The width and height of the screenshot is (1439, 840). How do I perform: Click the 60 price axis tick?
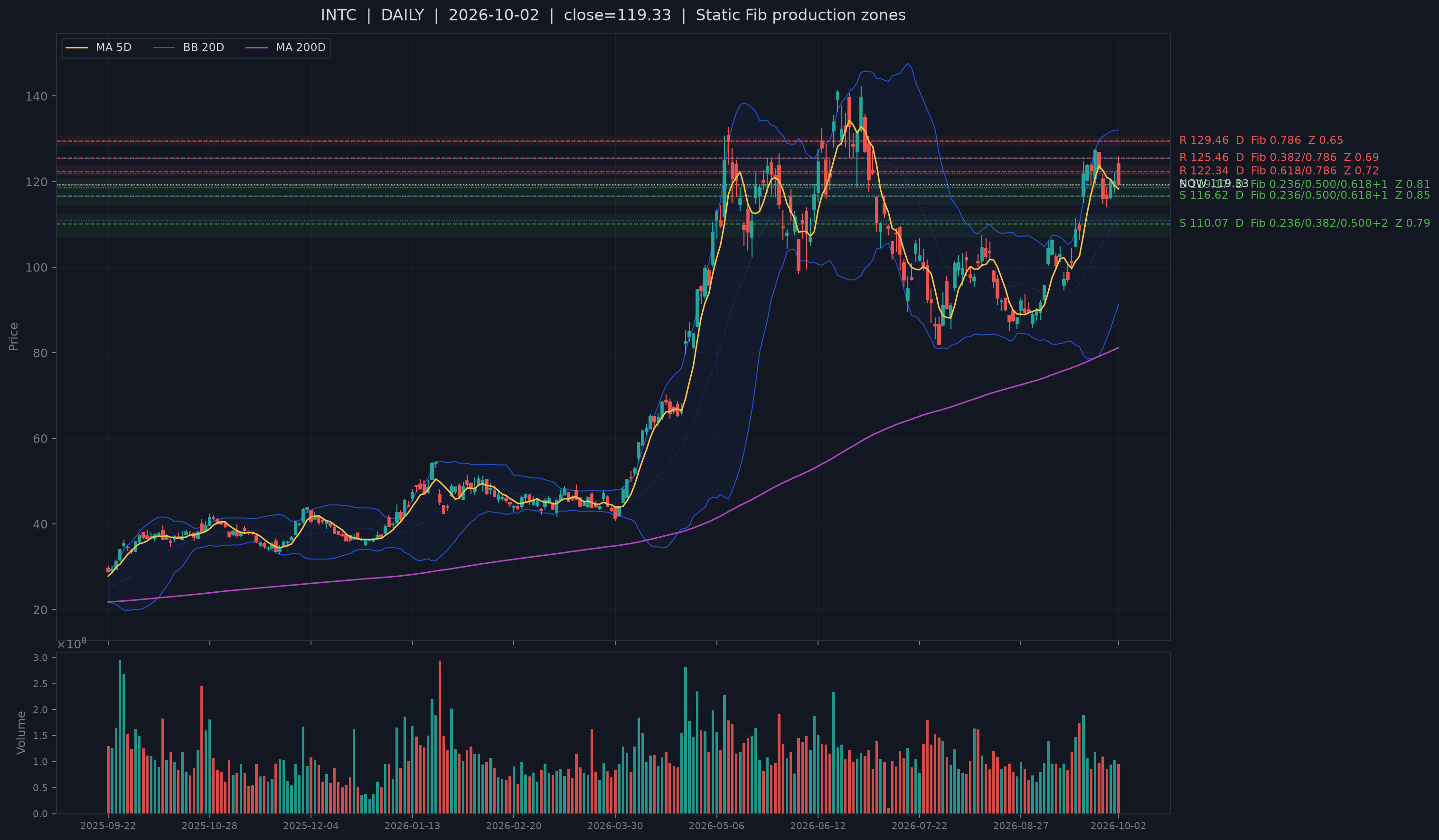click(x=40, y=439)
